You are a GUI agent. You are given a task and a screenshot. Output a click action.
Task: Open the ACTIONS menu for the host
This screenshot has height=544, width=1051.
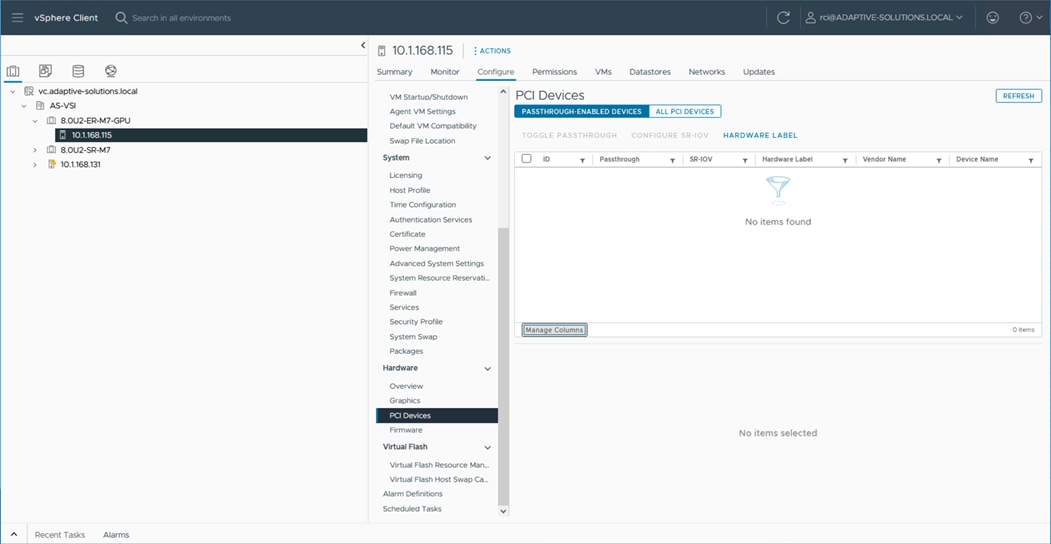point(492,51)
